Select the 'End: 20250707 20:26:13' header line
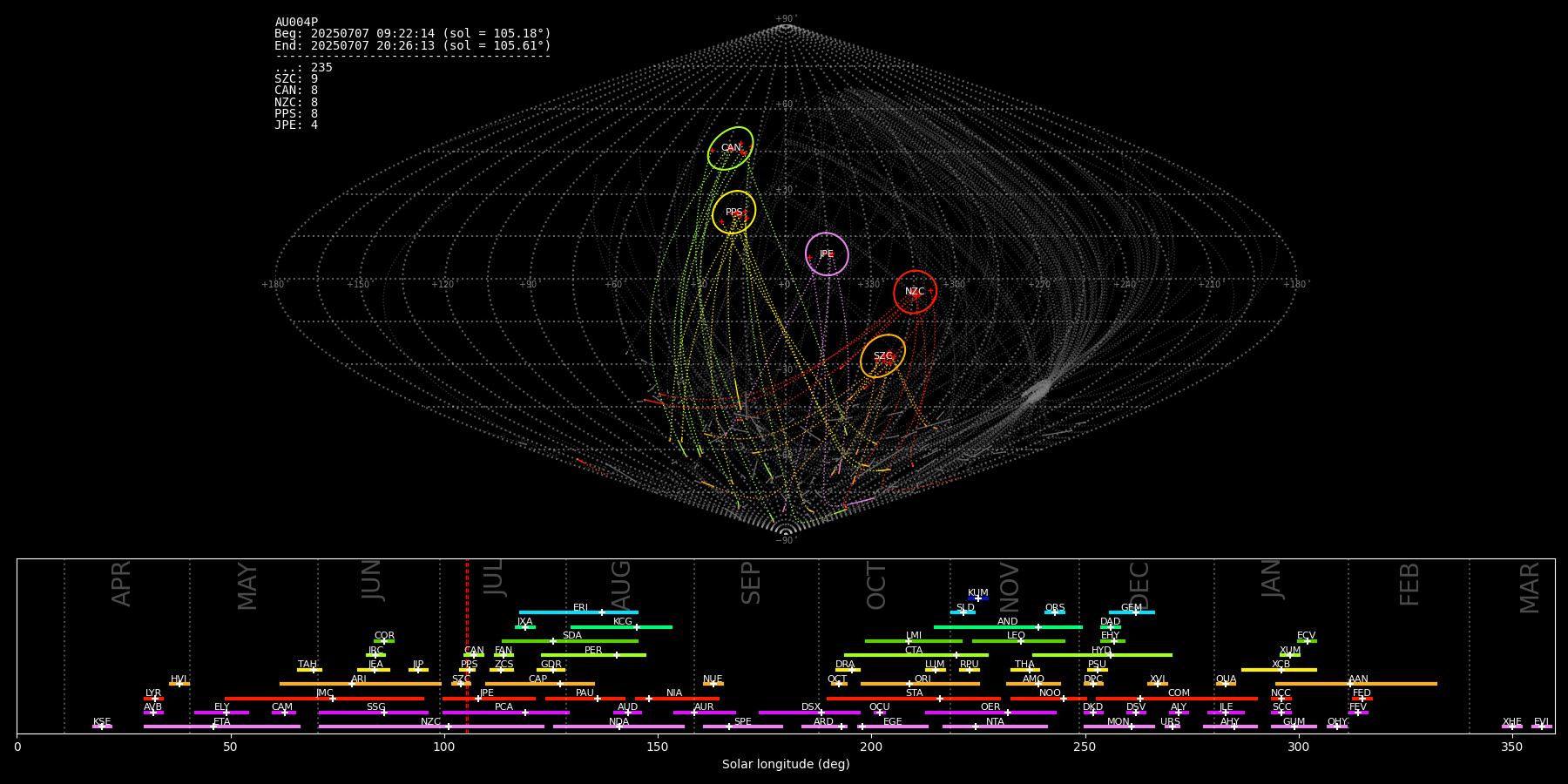Image resolution: width=1568 pixels, height=784 pixels. [413, 45]
